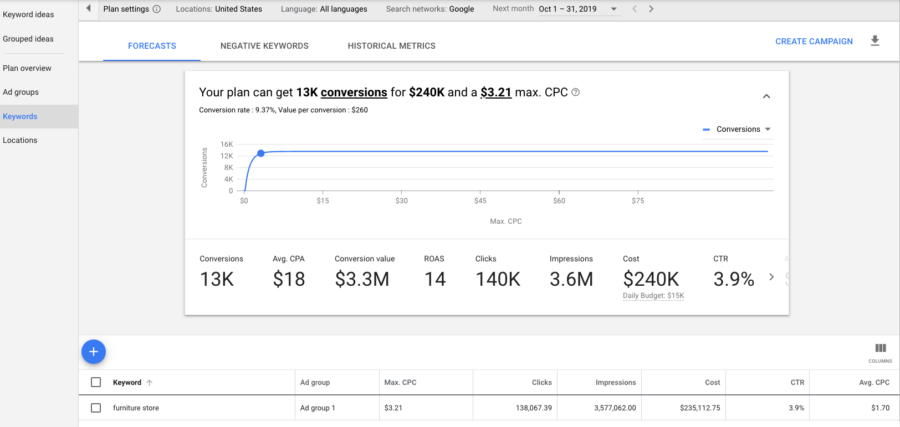Edit the Language: All languages setting
The height and width of the screenshot is (427, 900).
(x=324, y=9)
